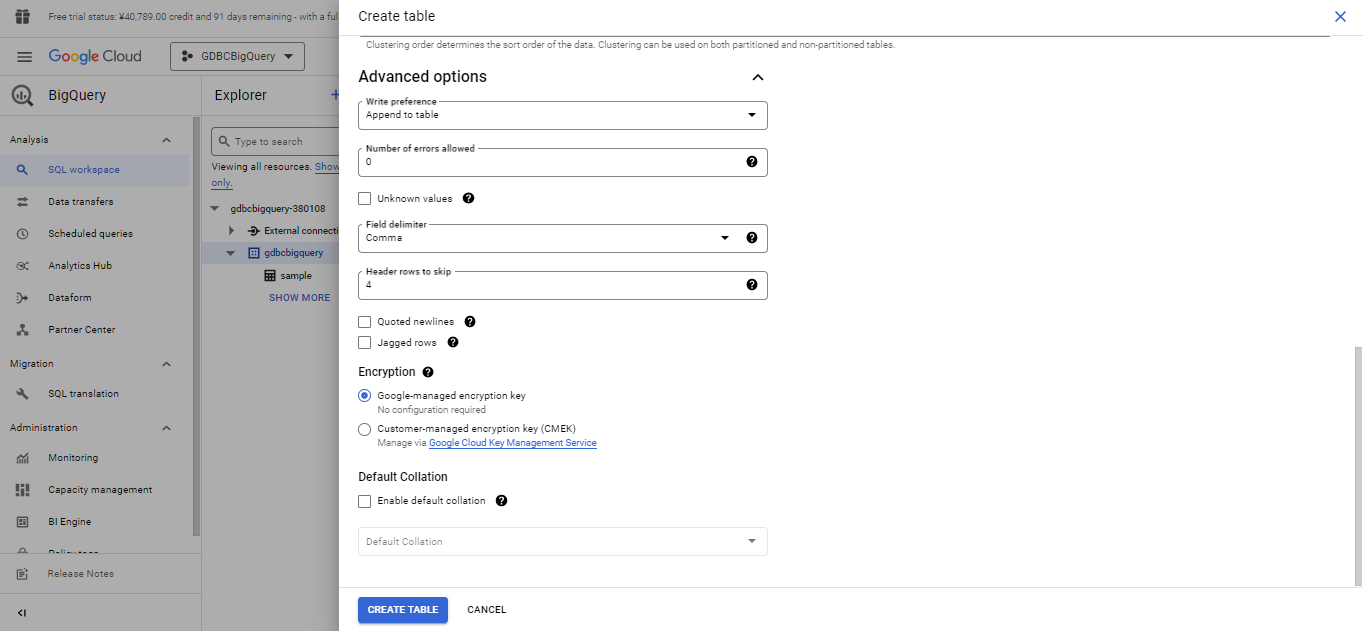
Task: Check the Jagged rows option
Action: point(365,343)
